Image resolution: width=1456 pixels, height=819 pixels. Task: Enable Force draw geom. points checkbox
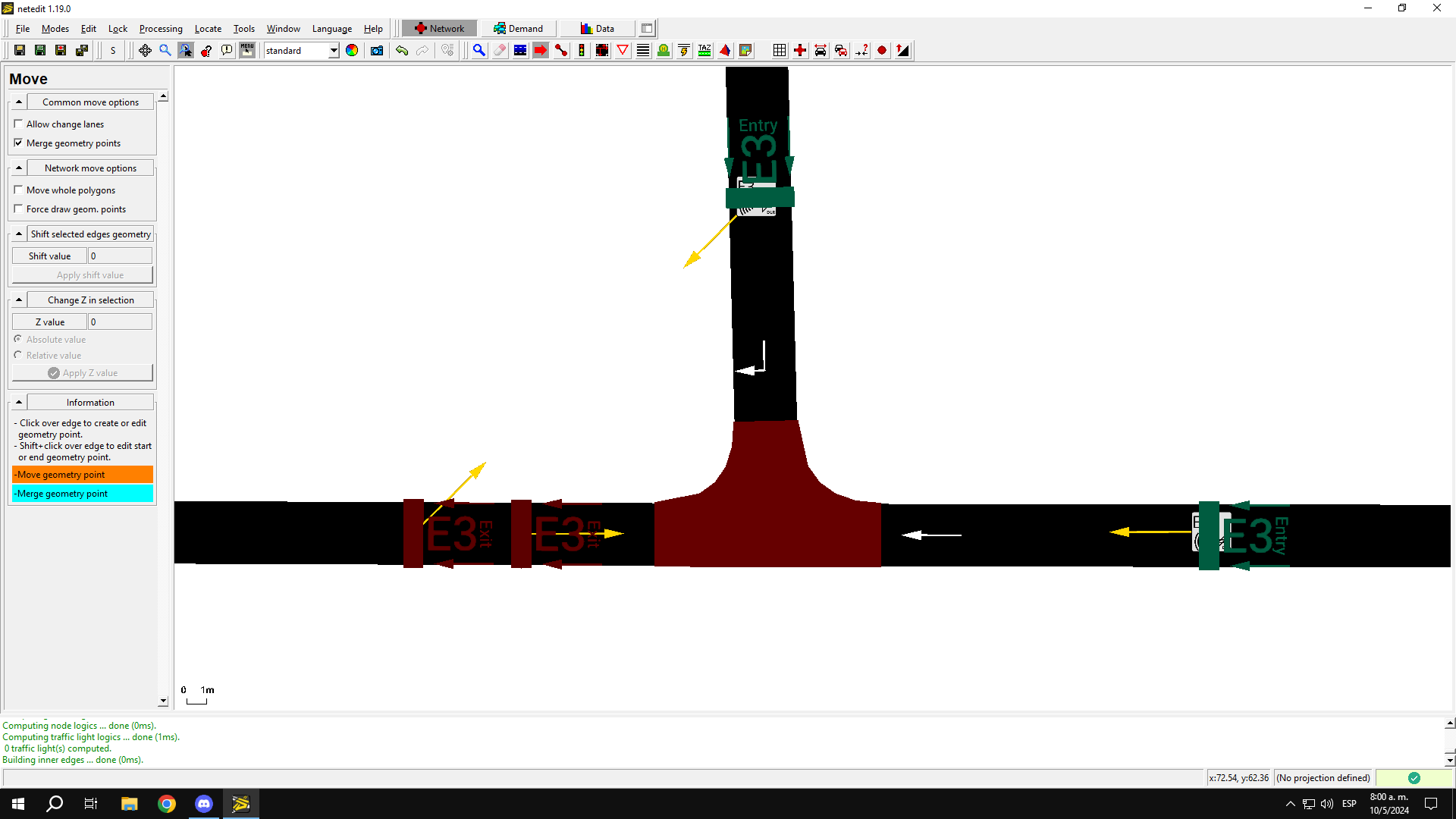pos(18,209)
